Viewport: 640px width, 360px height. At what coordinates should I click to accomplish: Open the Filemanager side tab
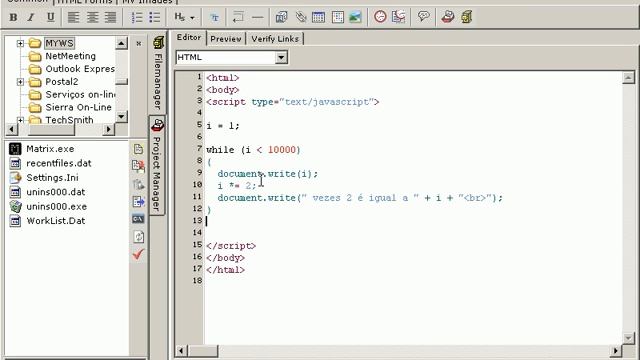[158, 73]
